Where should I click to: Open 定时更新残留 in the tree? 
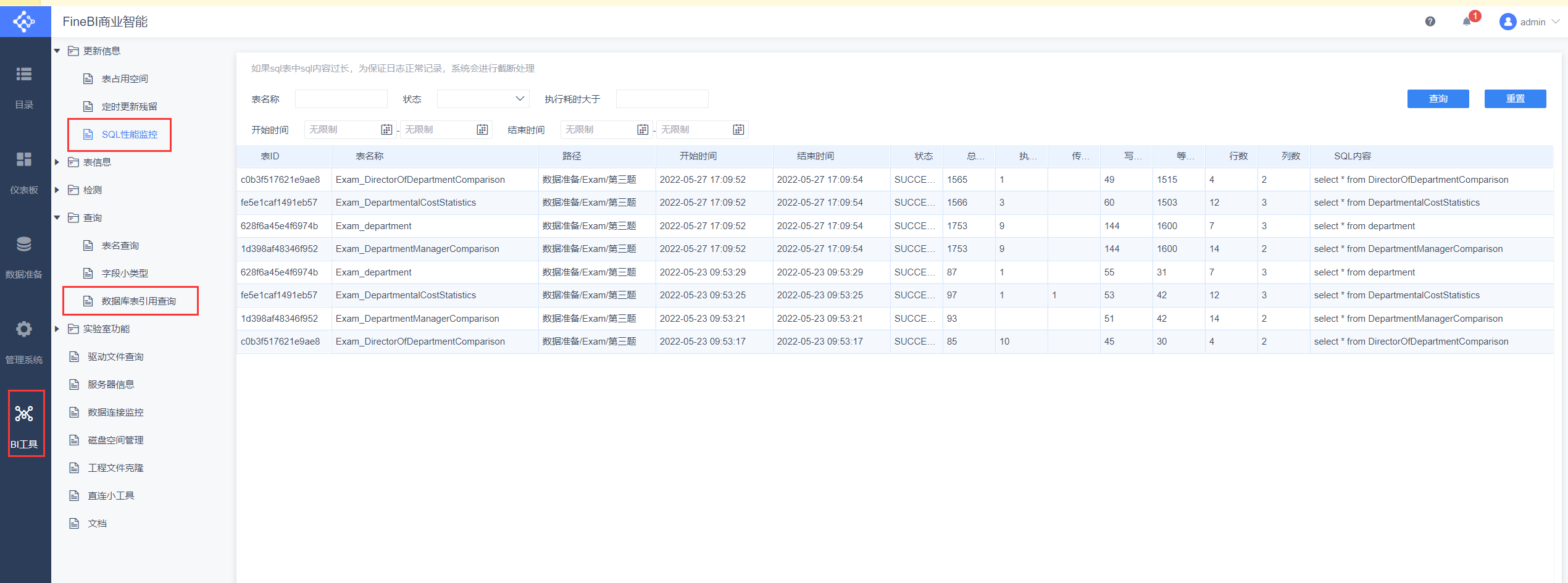click(130, 106)
